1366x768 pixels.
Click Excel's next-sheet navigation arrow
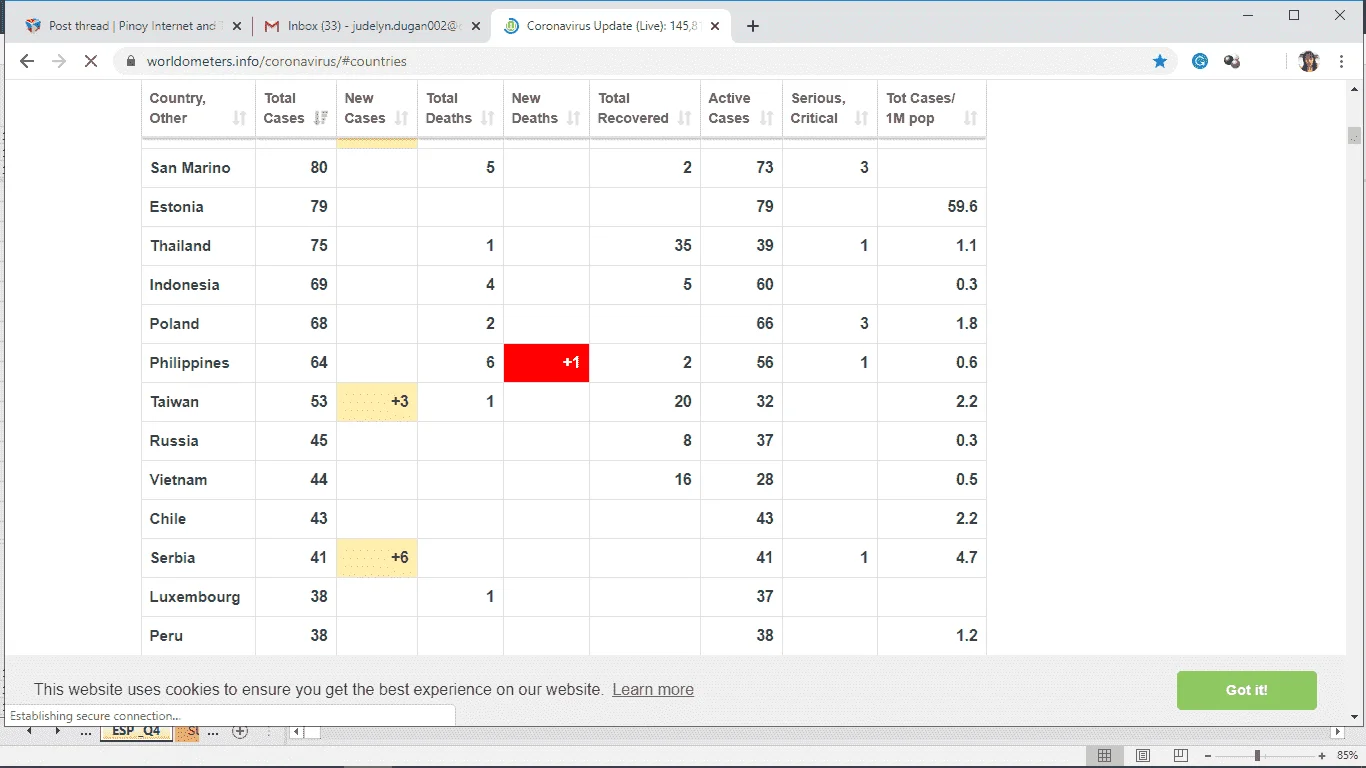point(57,731)
